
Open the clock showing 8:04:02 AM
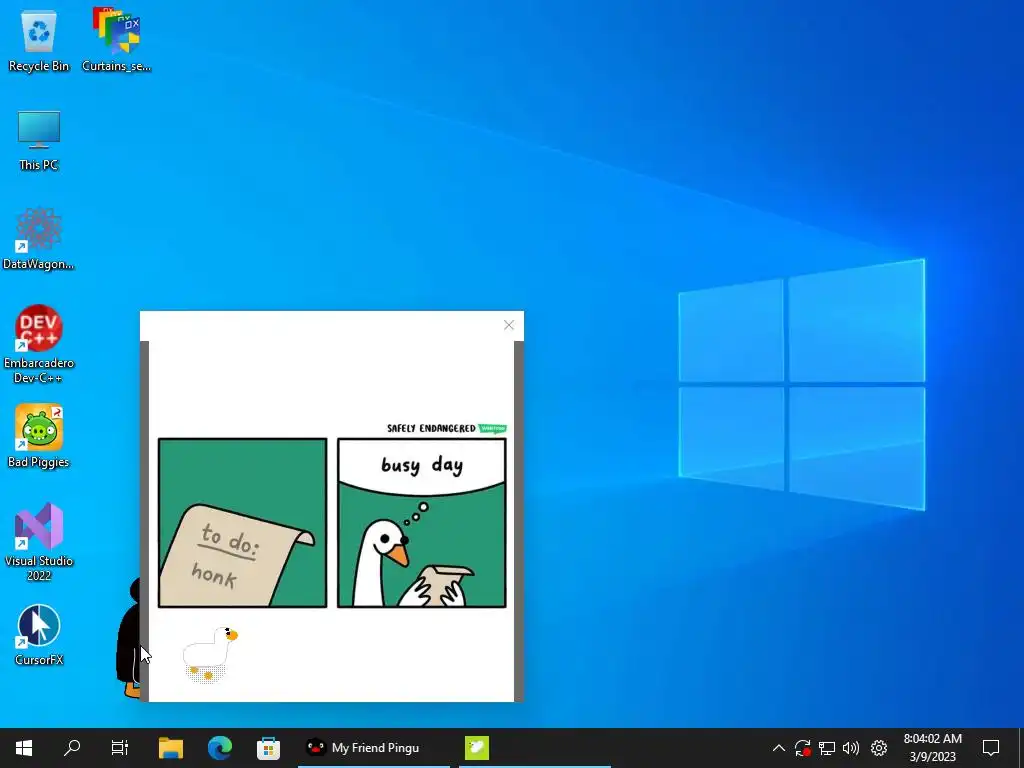tap(933, 748)
